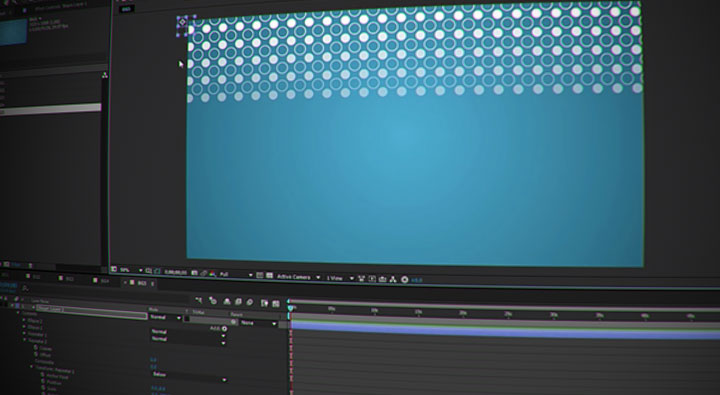The height and width of the screenshot is (395, 720).
Task: Toggle the Shy layers switch icon
Action: tap(227, 301)
